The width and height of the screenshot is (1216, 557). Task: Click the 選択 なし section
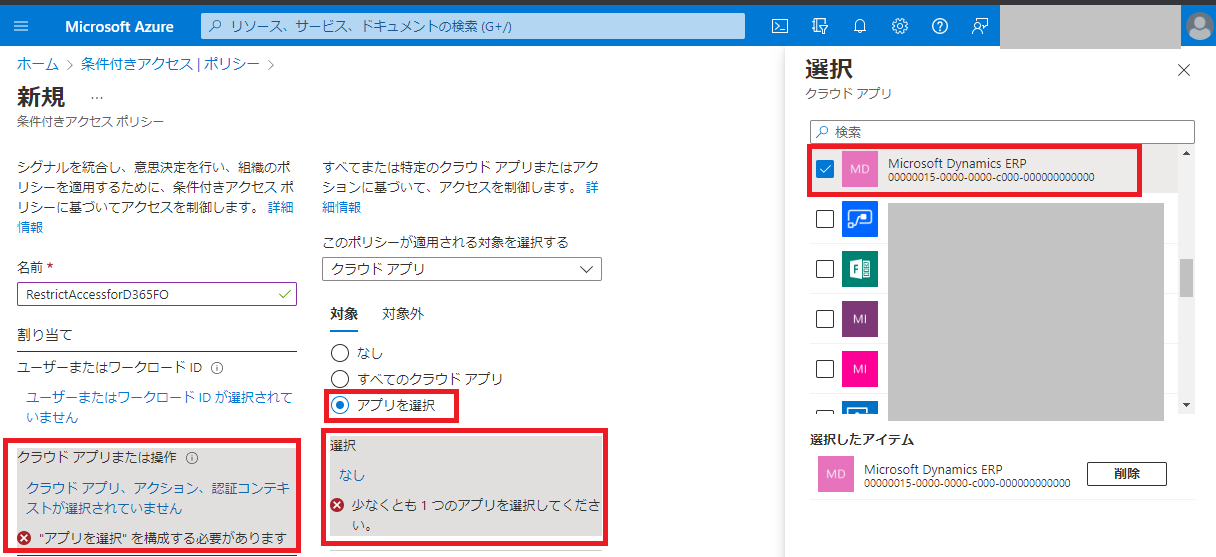coord(463,486)
